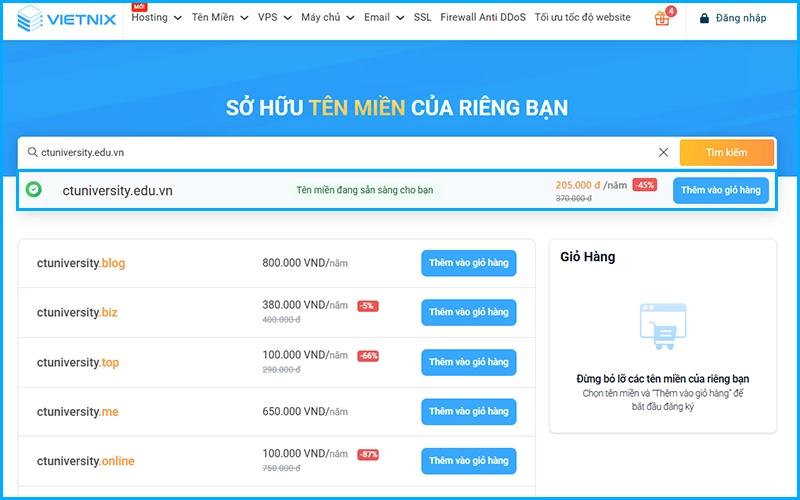Add ctuniversity.online to cart
The height and width of the screenshot is (500, 800).
click(x=468, y=461)
